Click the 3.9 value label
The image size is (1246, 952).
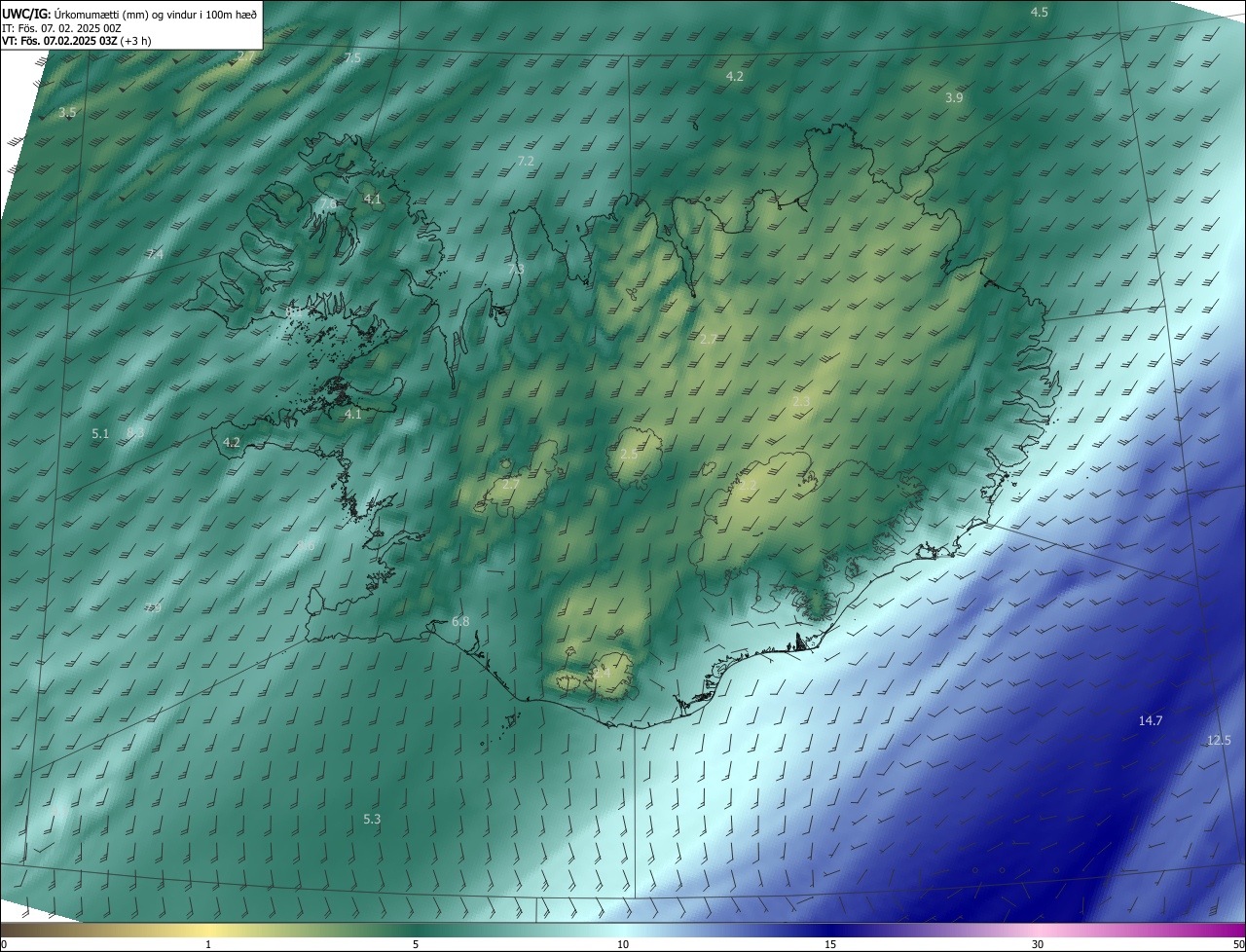[954, 98]
